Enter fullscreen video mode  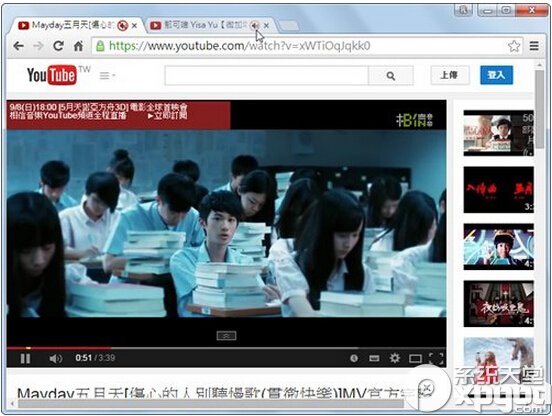click(x=436, y=359)
